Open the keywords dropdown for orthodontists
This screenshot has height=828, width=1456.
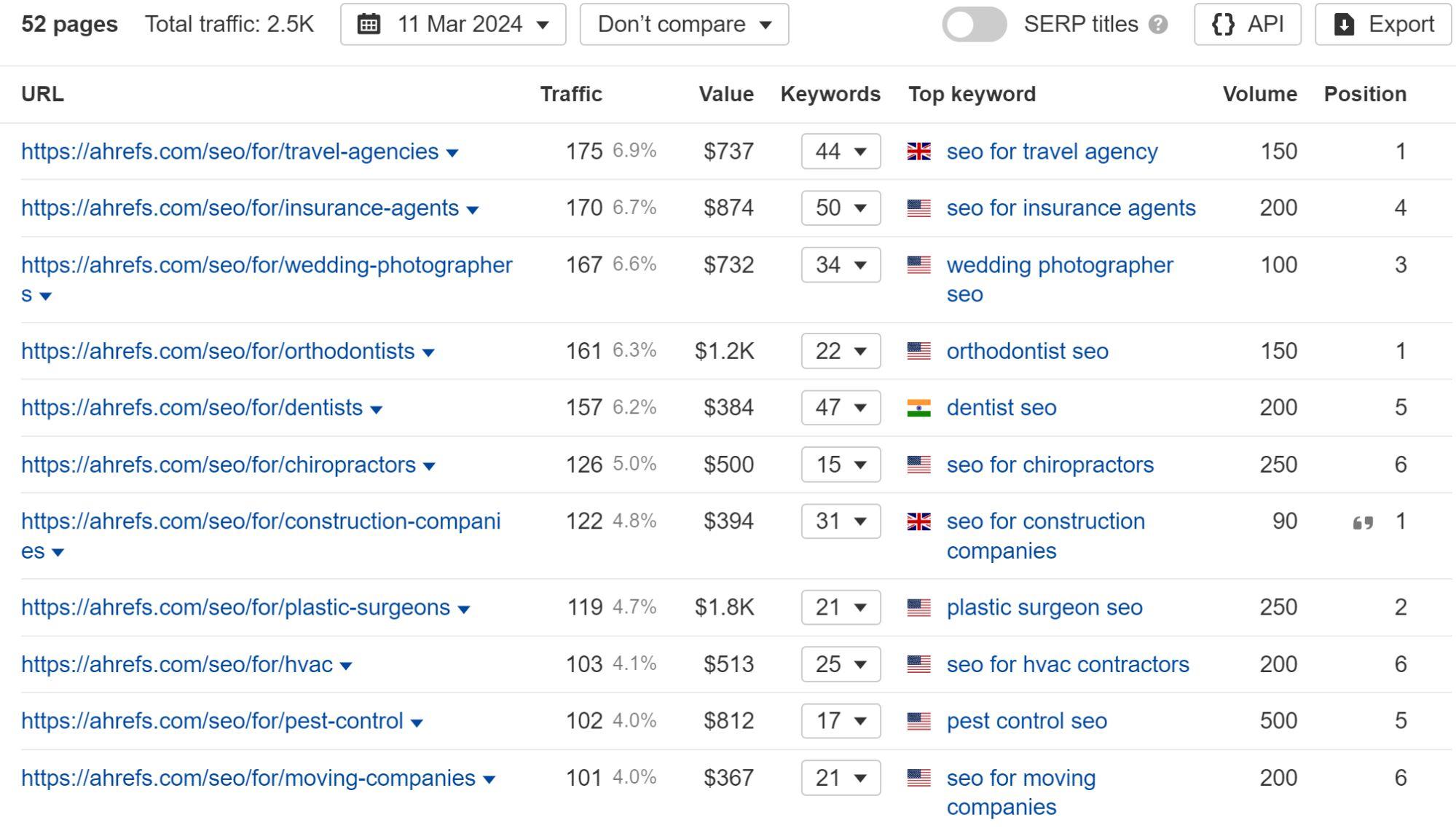coord(857,351)
